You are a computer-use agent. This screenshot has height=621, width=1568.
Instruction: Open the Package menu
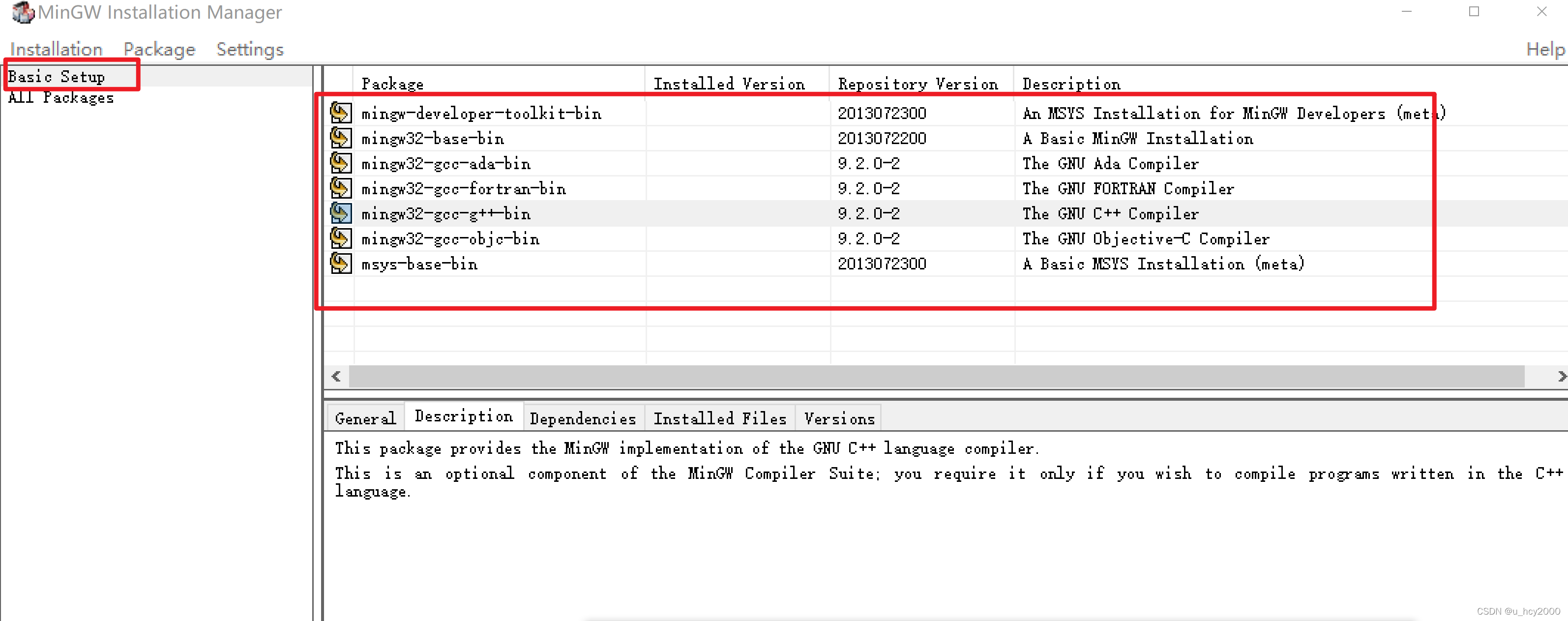point(159,49)
